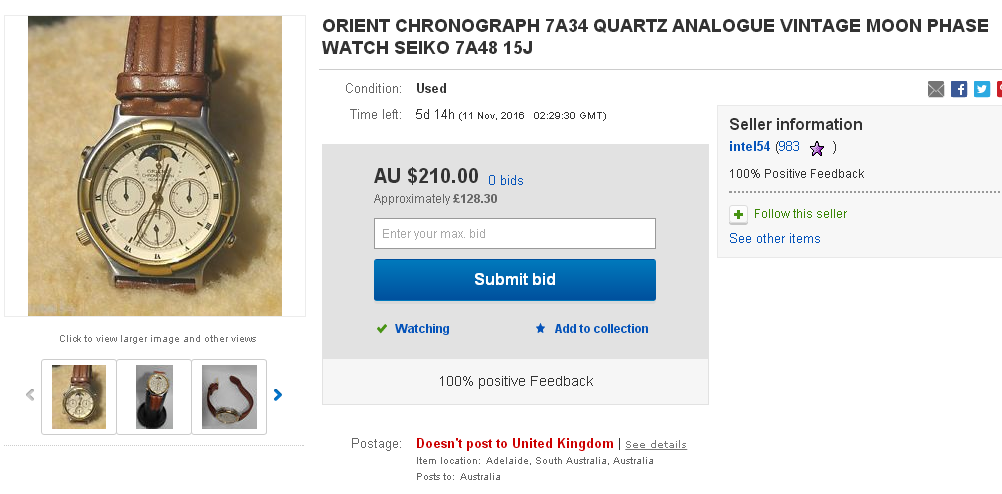Click the email share icon
1002x494 pixels.
pyautogui.click(x=936, y=89)
